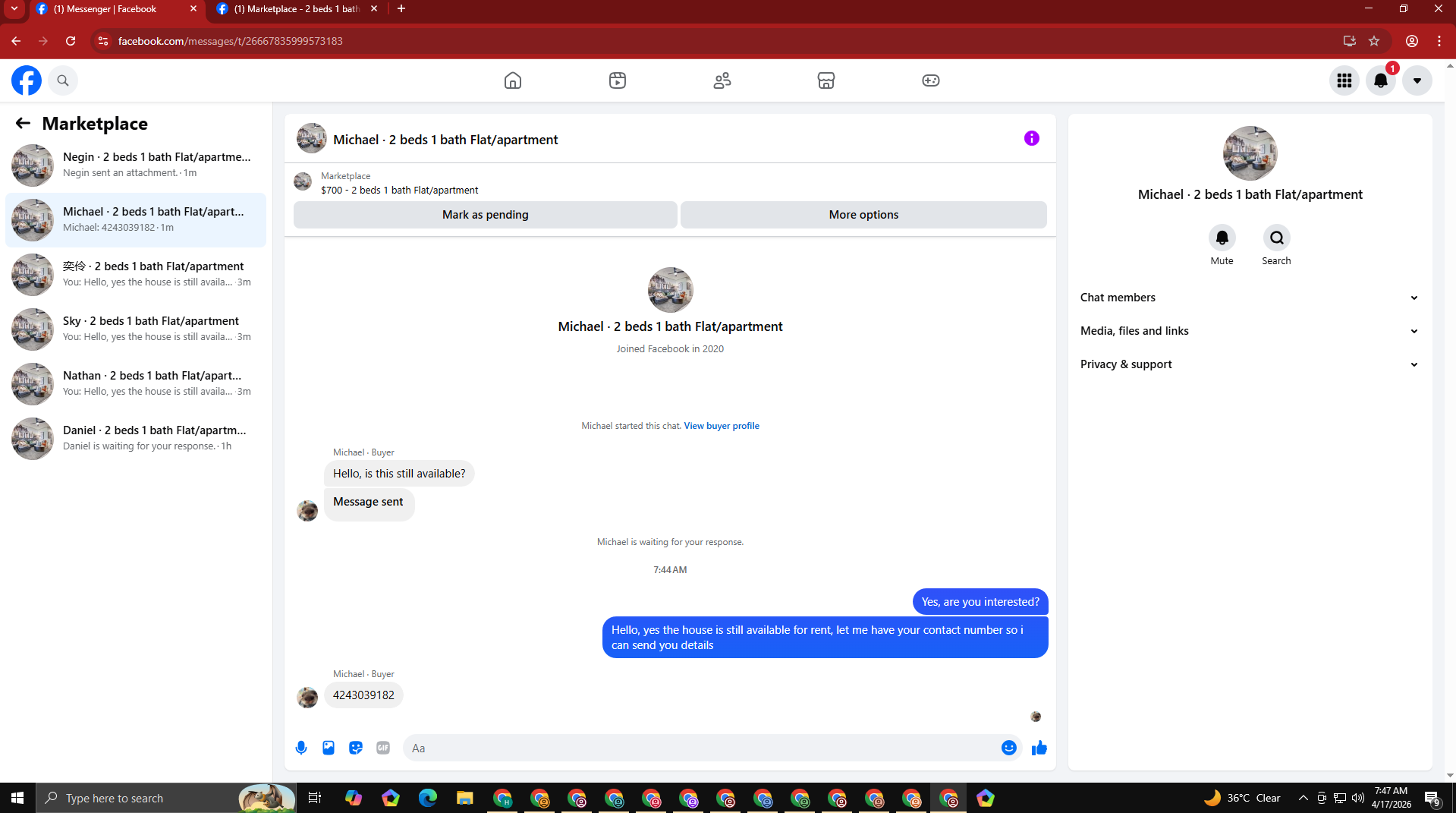
Task: Open the emoji picker smiley icon
Action: [x=1009, y=748]
